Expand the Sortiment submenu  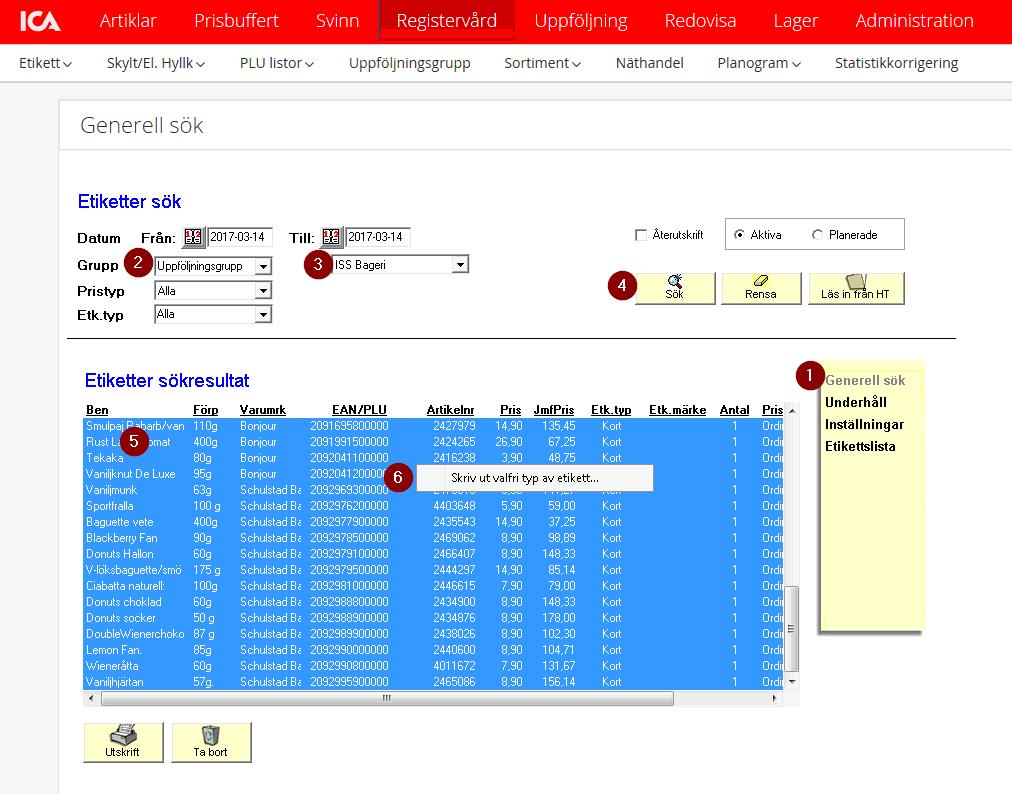coord(542,63)
